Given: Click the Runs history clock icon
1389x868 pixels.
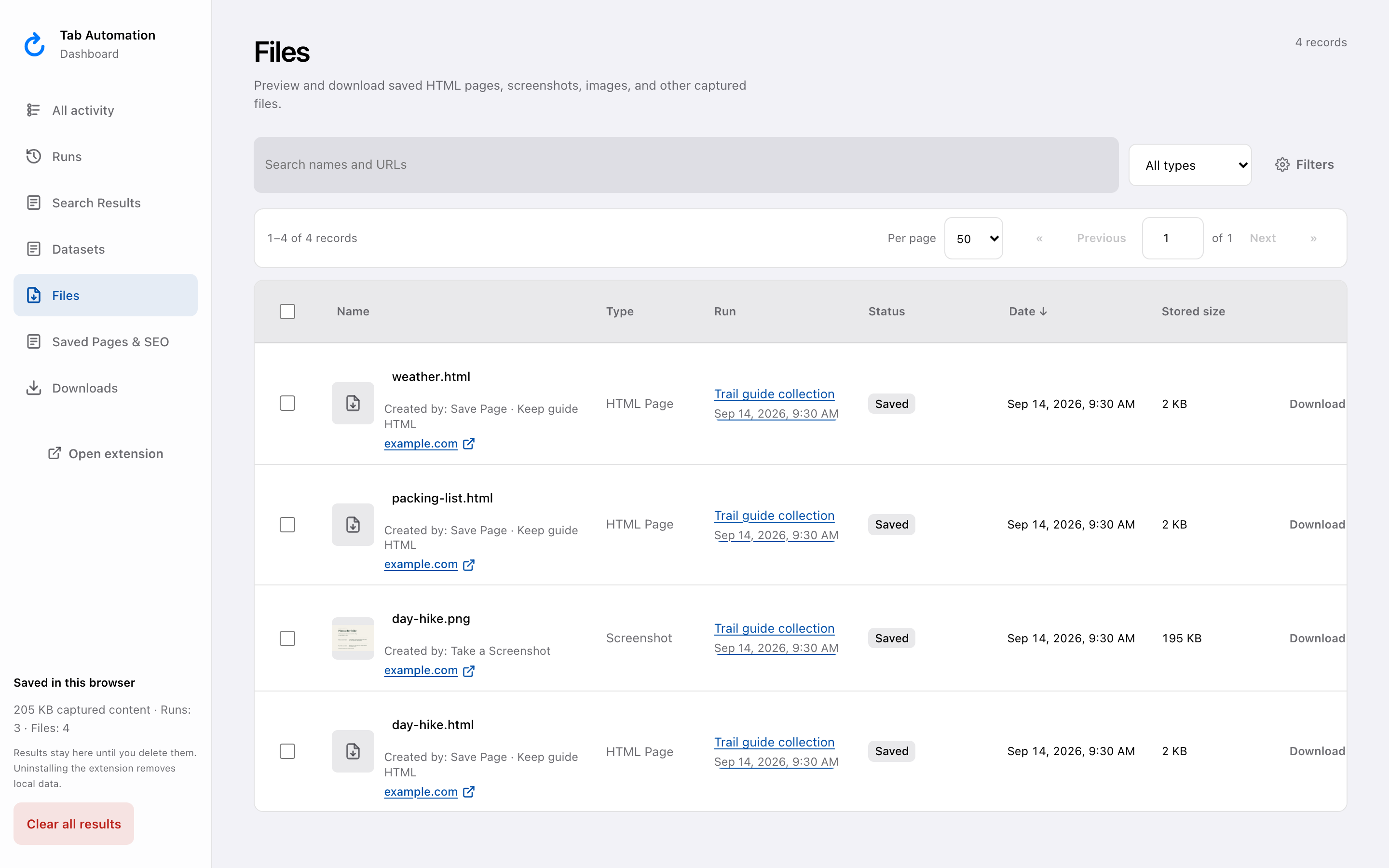Looking at the screenshot, I should click(33, 156).
